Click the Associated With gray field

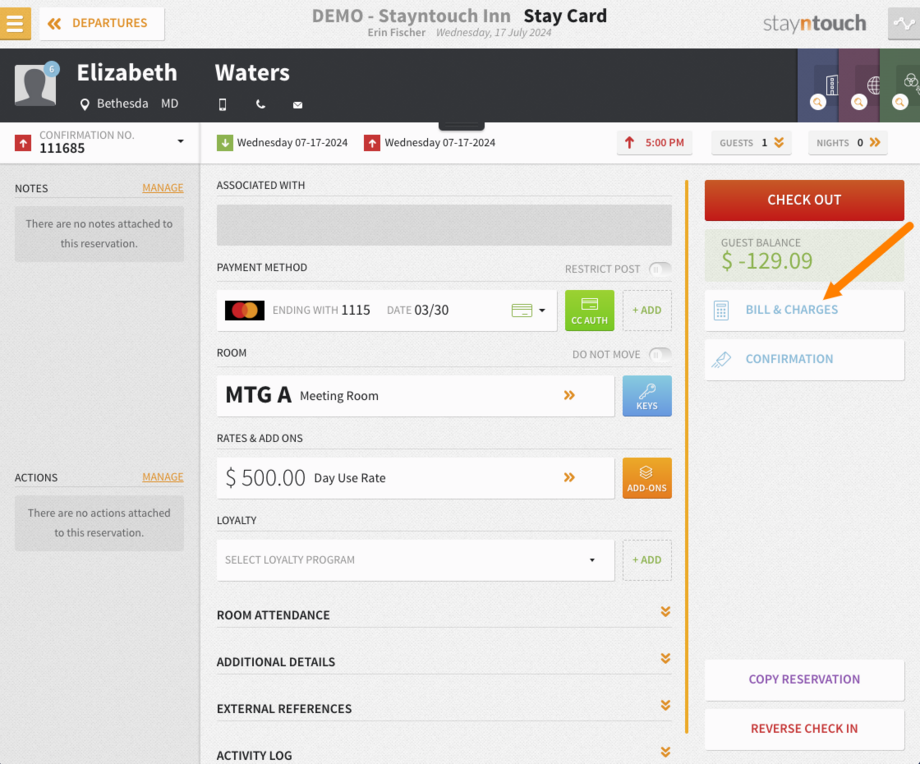(x=444, y=225)
